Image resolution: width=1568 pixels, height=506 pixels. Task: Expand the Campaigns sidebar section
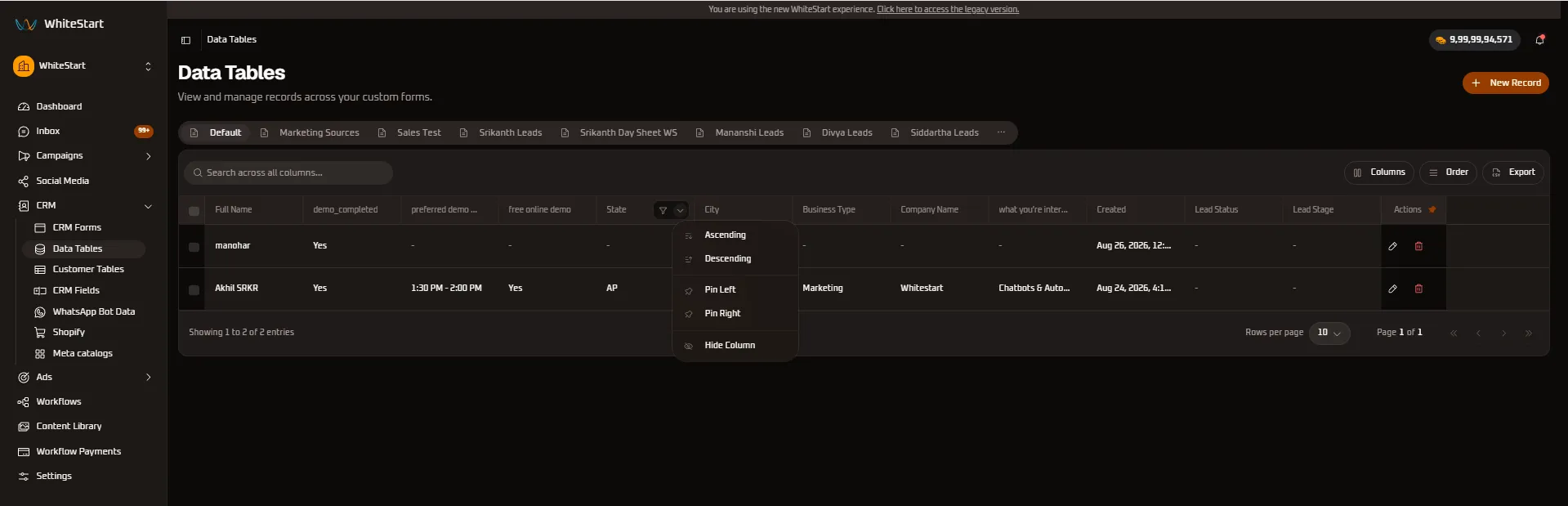coord(148,156)
